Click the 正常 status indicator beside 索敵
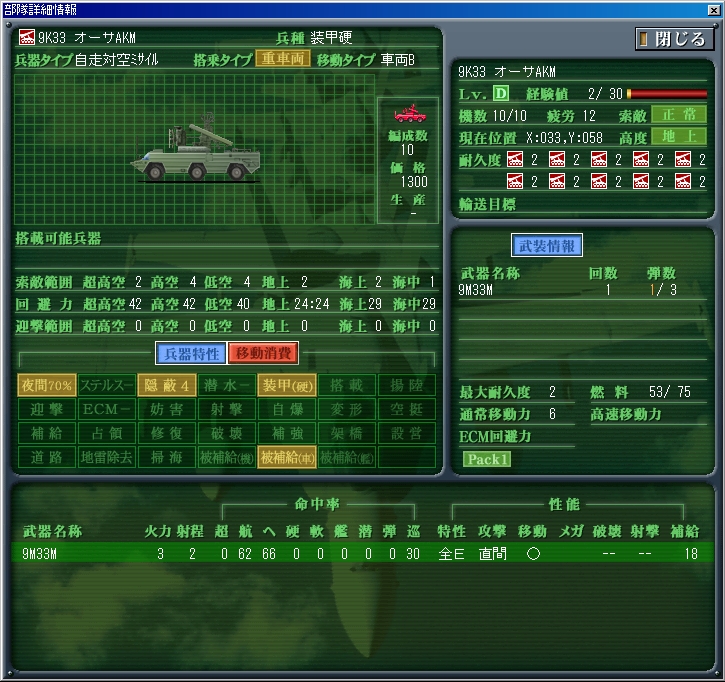Image resolution: width=725 pixels, height=682 pixels. click(x=679, y=115)
